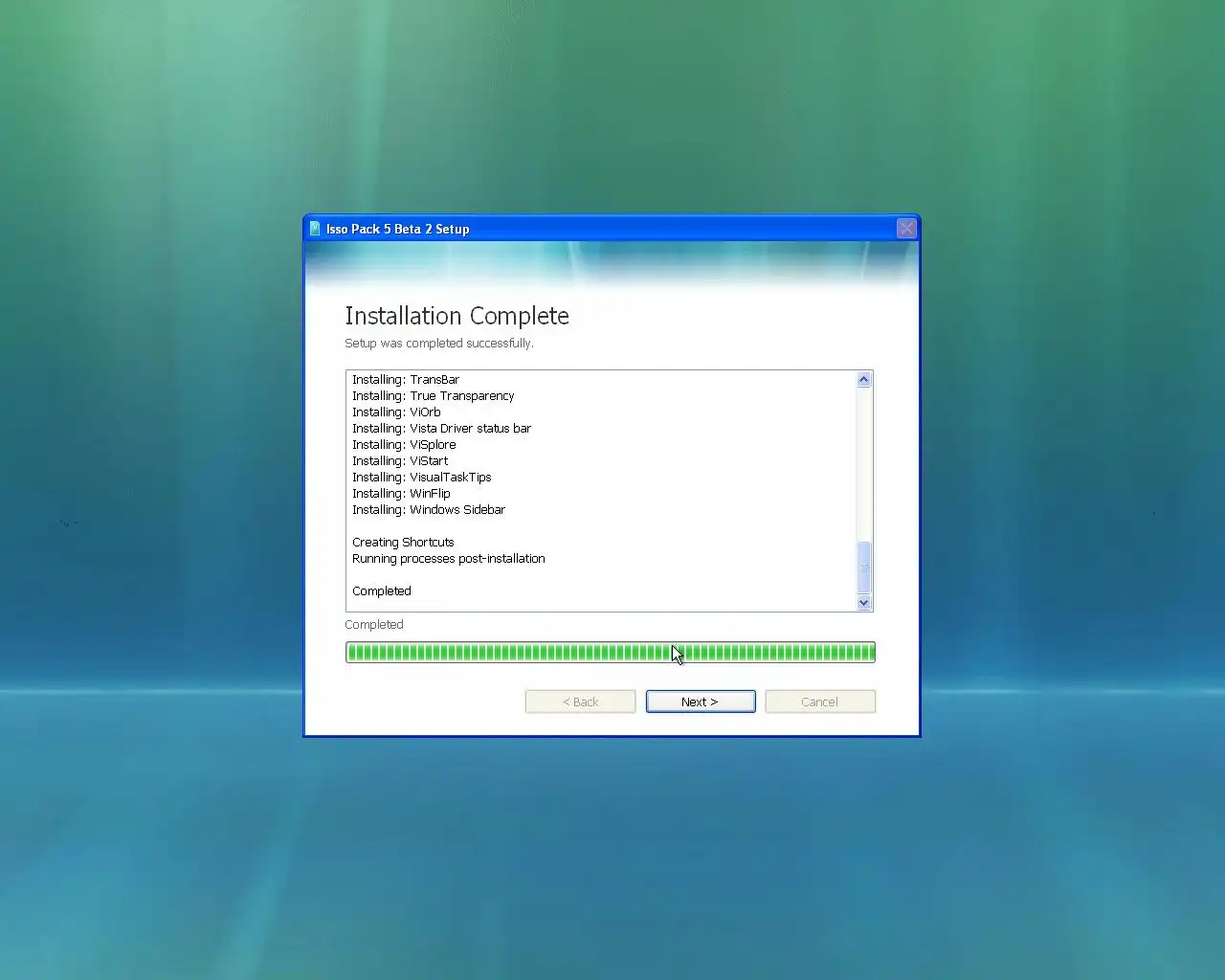The width and height of the screenshot is (1225, 980).
Task: Click the setup icon in title bar
Action: pyautogui.click(x=315, y=229)
